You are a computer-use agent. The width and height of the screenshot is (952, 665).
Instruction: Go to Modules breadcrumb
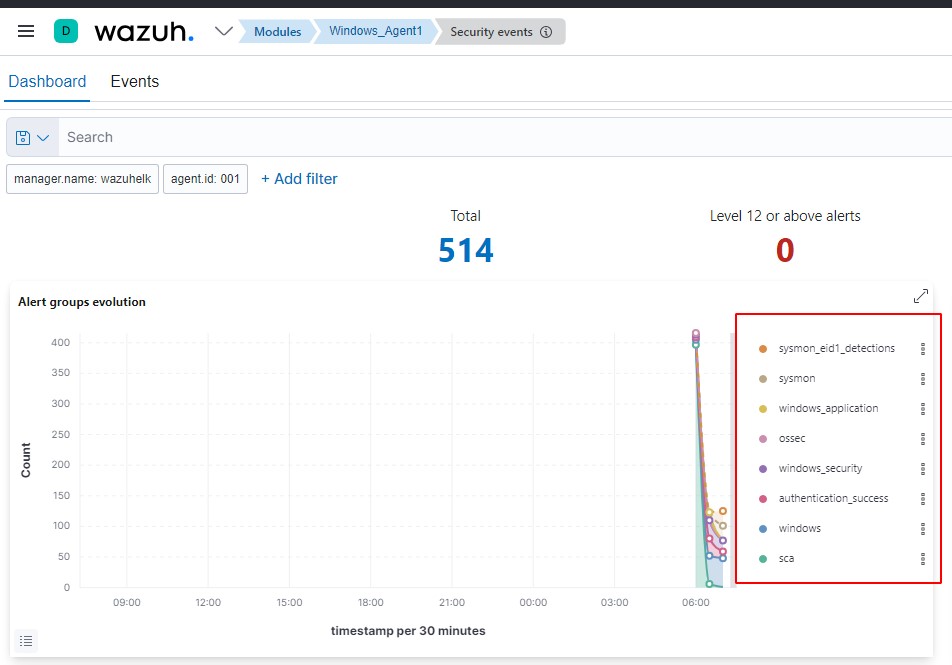point(277,32)
